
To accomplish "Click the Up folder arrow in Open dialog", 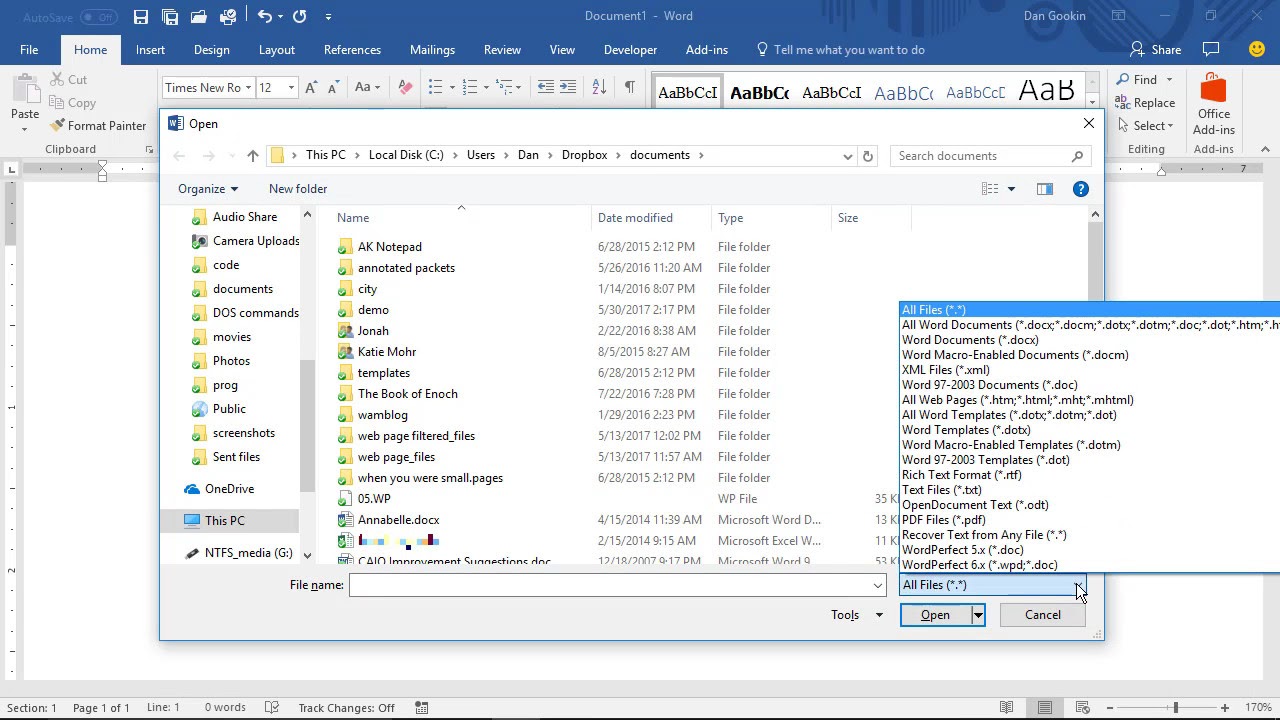I will (x=253, y=156).
